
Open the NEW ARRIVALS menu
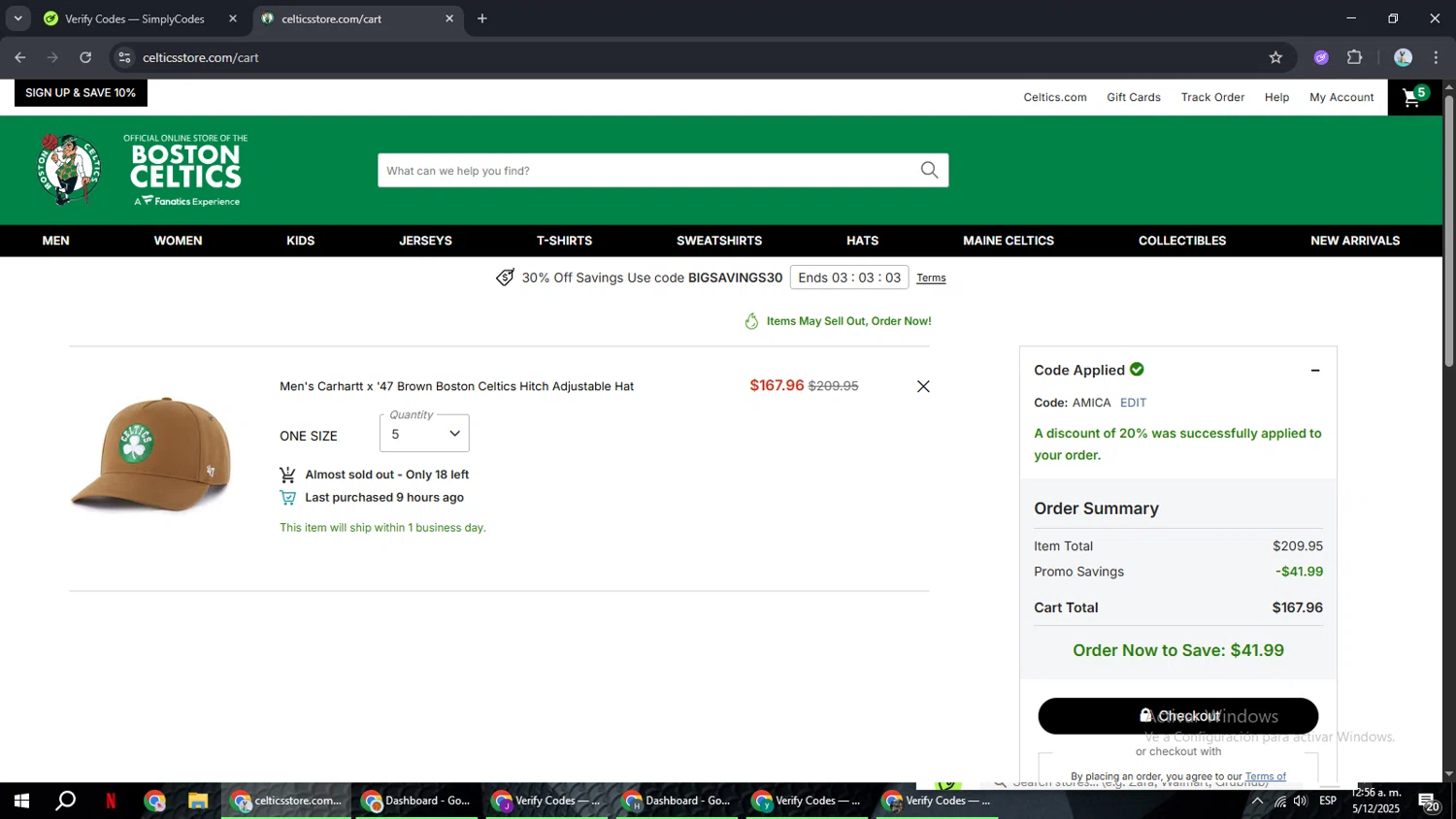1355,241
